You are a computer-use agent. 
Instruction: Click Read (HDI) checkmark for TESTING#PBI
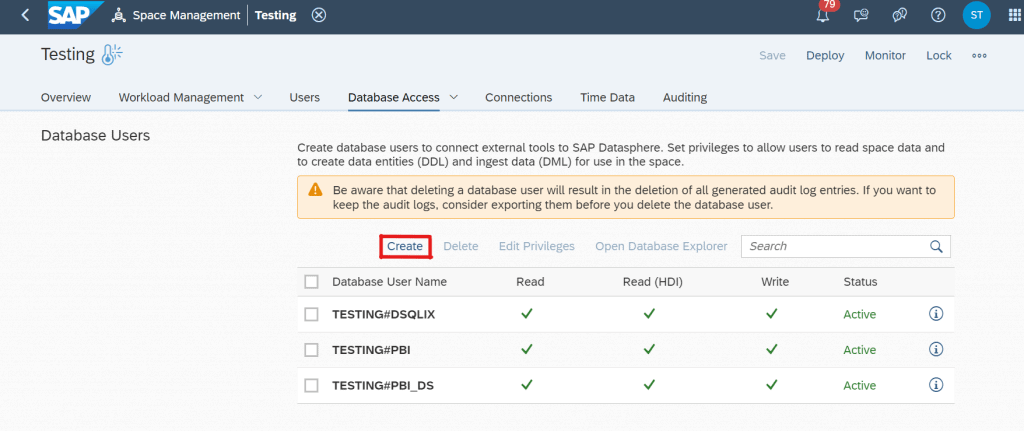(x=649, y=349)
